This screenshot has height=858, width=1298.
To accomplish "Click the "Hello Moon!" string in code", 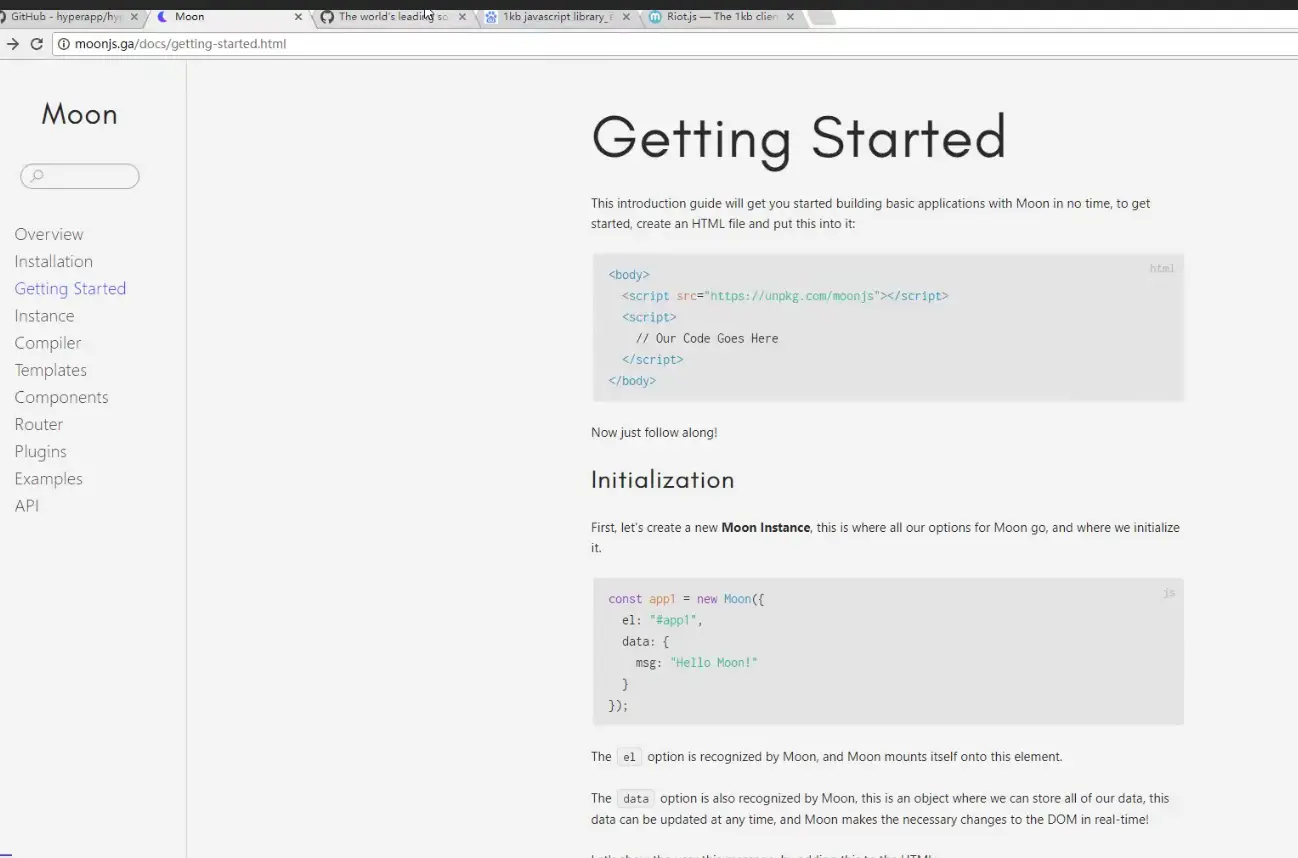I will 714,662.
